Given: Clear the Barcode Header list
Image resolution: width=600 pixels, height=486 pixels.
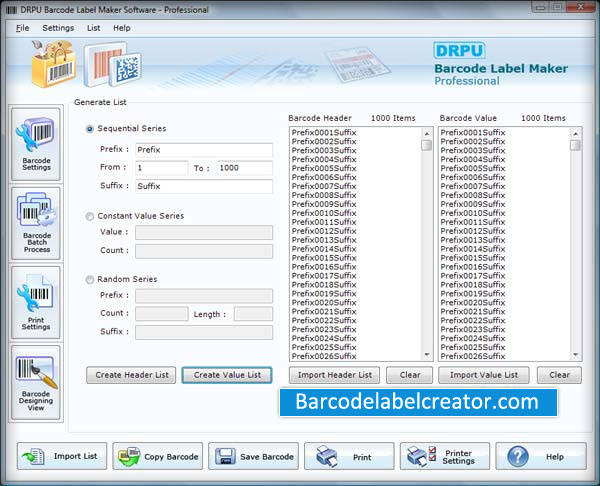Looking at the screenshot, I should [x=410, y=375].
